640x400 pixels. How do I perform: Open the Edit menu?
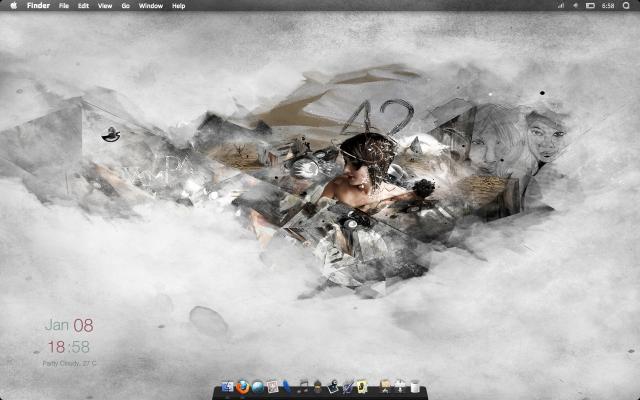pyautogui.click(x=83, y=6)
